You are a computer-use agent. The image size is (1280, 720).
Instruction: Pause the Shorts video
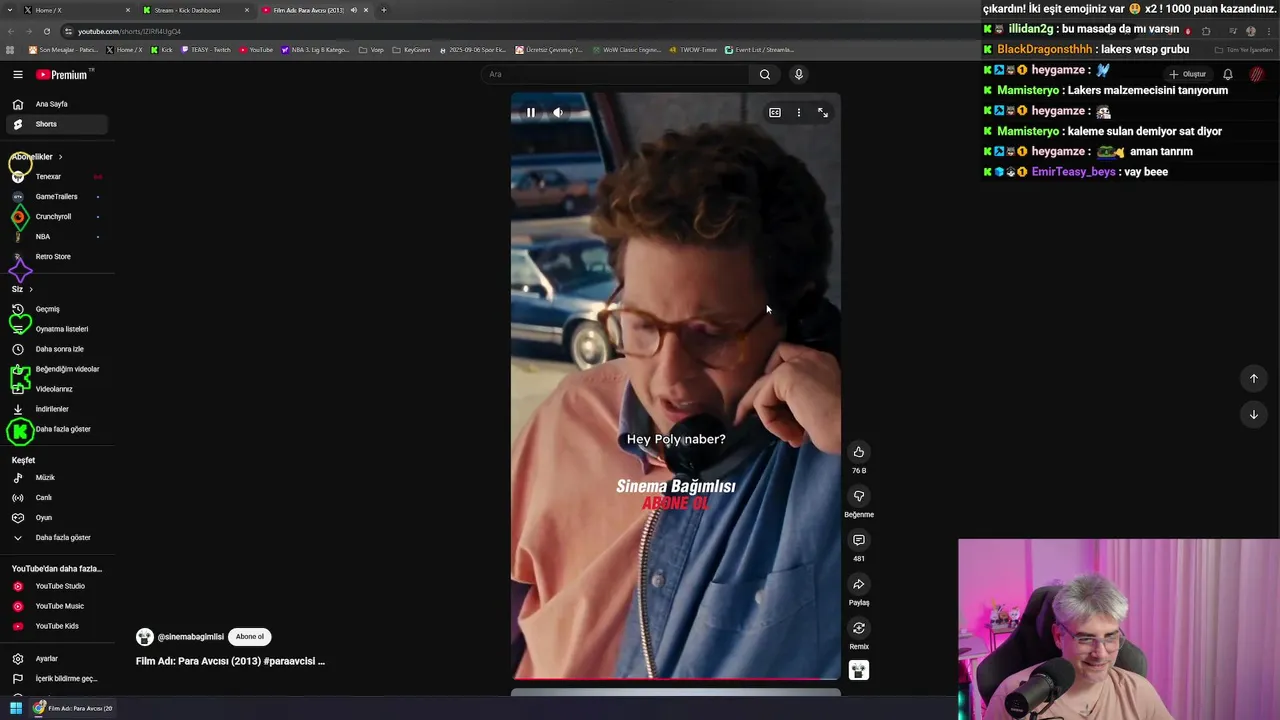click(531, 113)
